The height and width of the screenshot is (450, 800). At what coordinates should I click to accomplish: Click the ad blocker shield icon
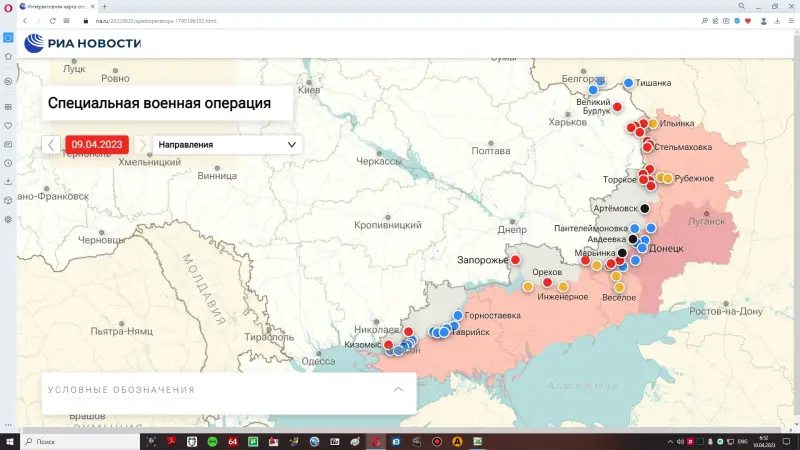click(x=737, y=20)
